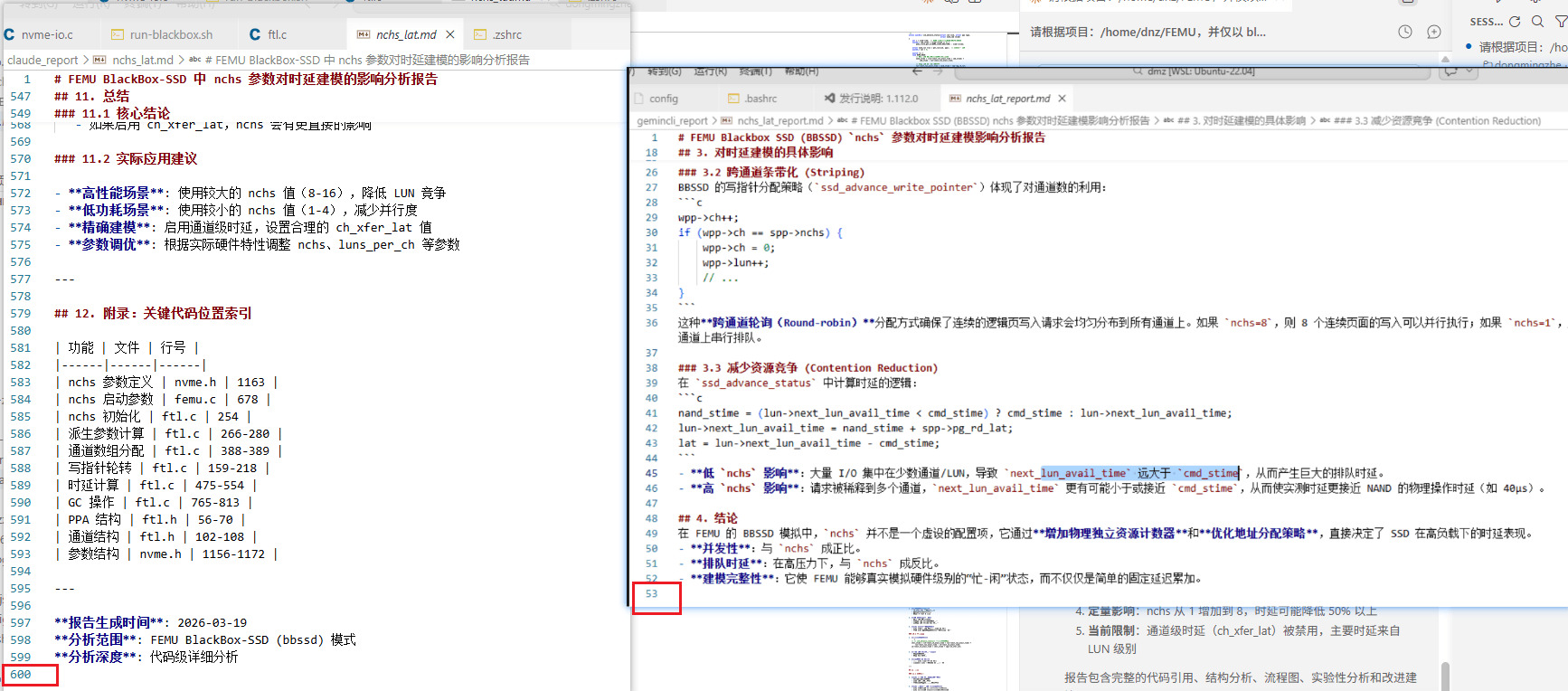Click the shell icon on .bashrc tab

[x=733, y=99]
